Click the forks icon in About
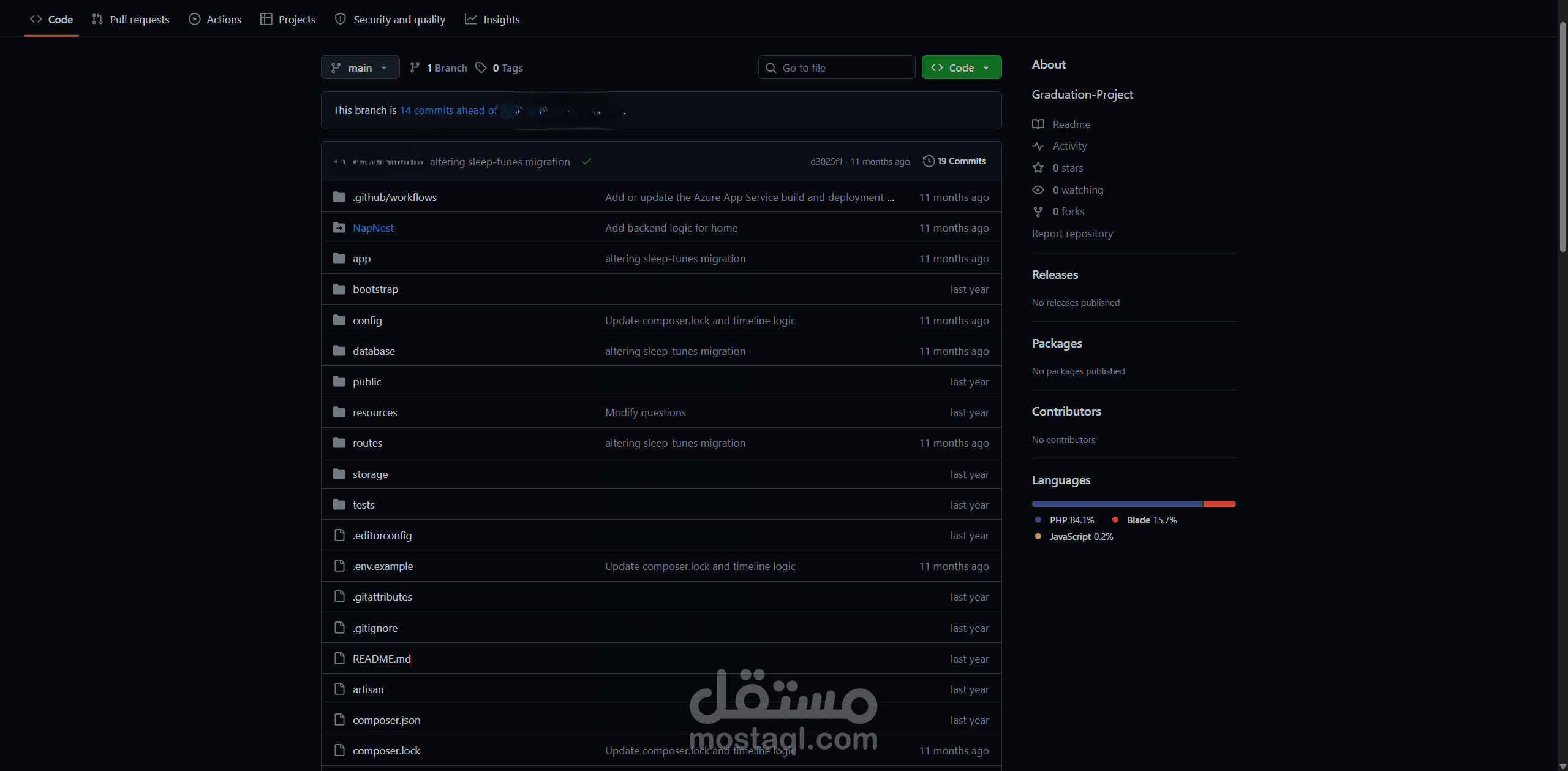Viewport: 1568px width, 771px height. (x=1038, y=211)
